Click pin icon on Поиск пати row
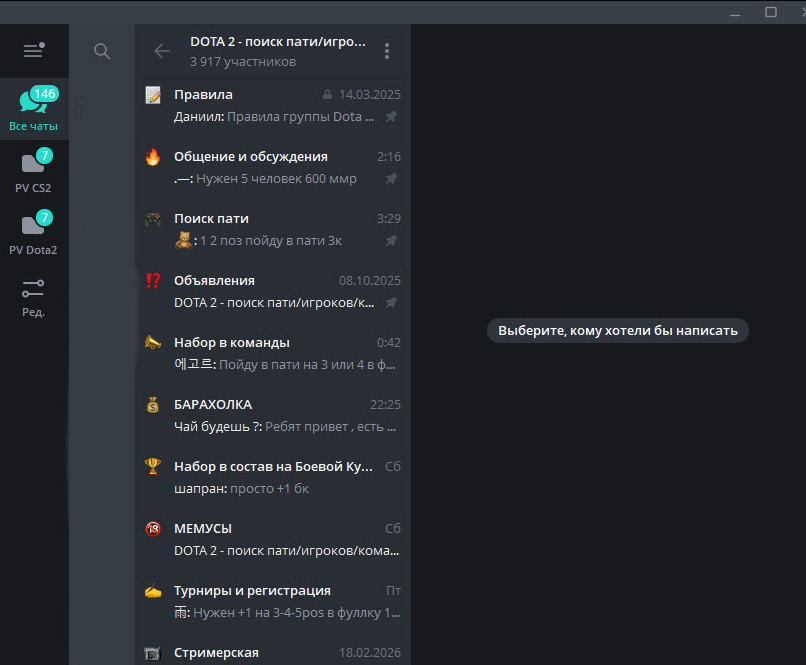The image size is (806, 665). [x=391, y=241]
